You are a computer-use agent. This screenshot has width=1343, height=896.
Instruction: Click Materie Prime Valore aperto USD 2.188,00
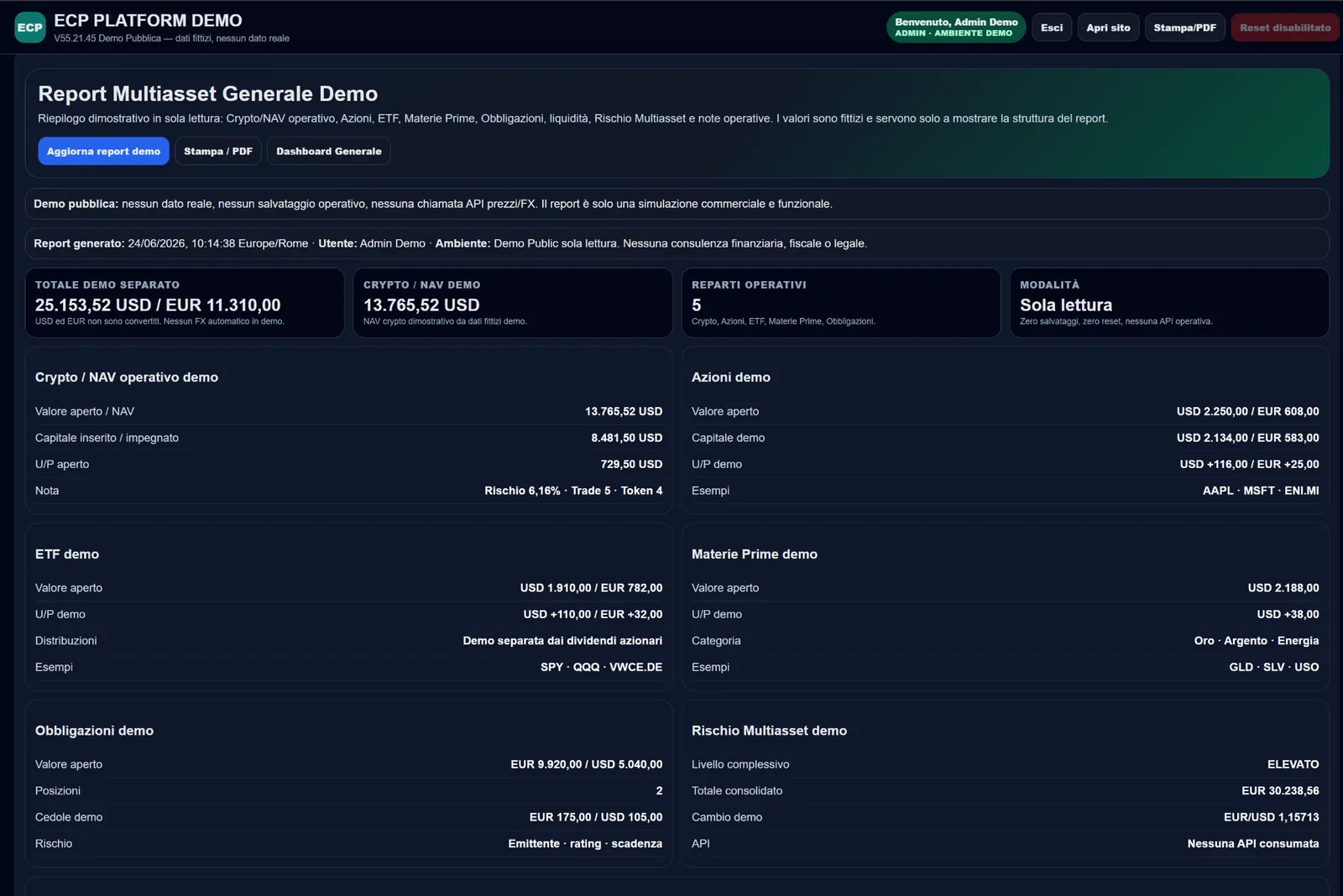1283,588
